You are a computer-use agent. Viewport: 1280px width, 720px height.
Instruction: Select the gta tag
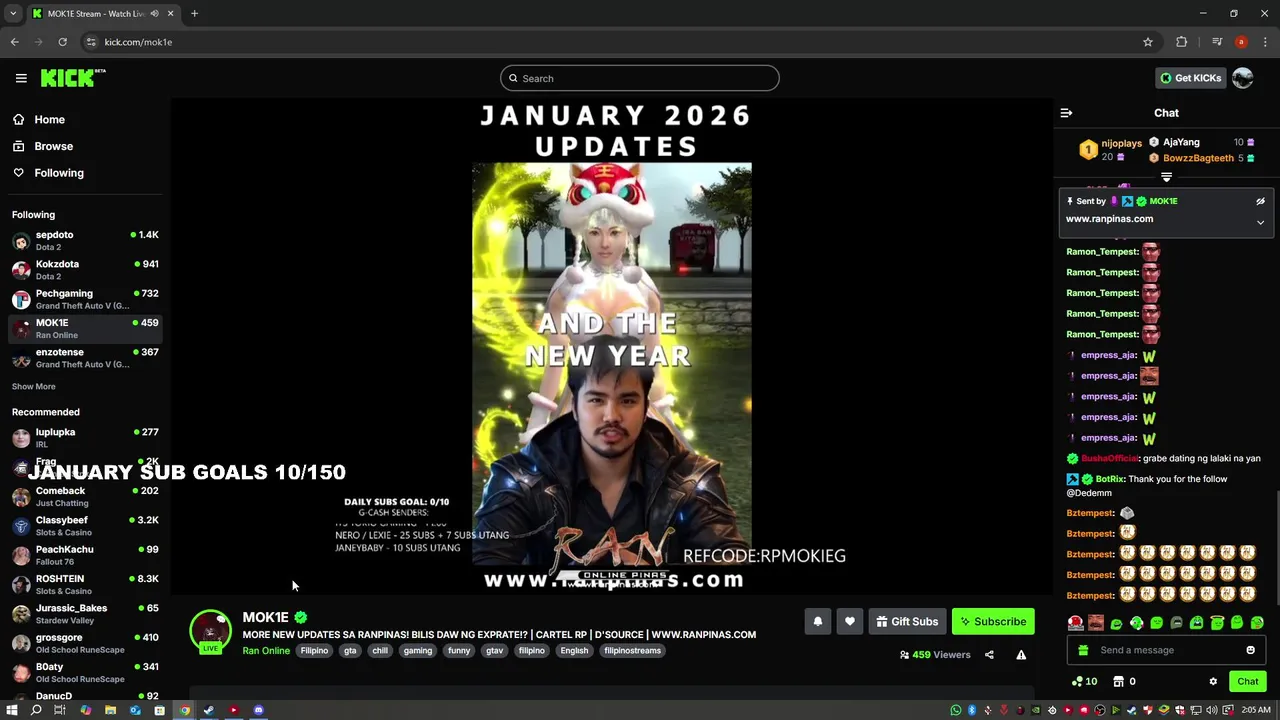(350, 650)
